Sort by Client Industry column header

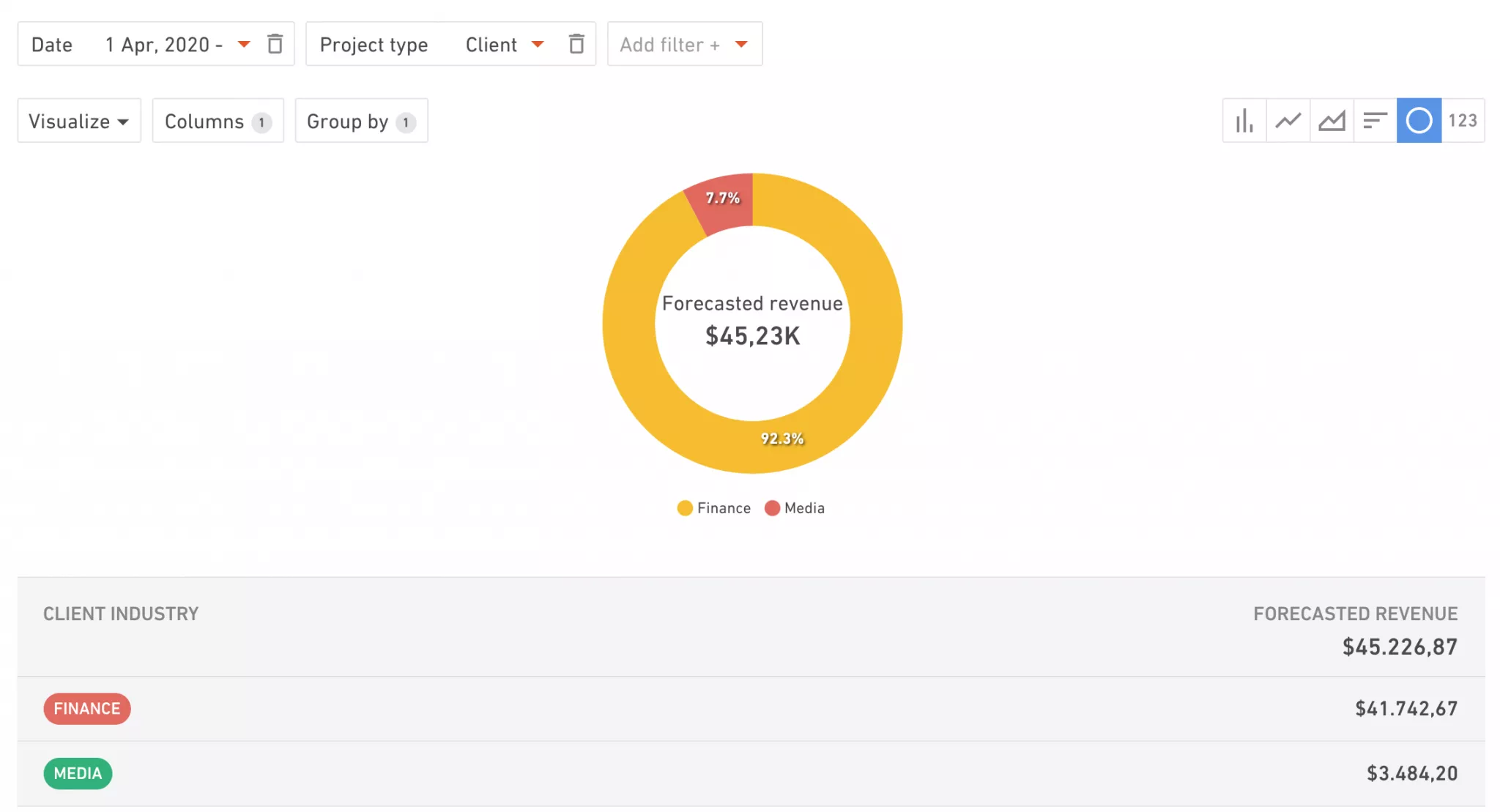click(121, 614)
